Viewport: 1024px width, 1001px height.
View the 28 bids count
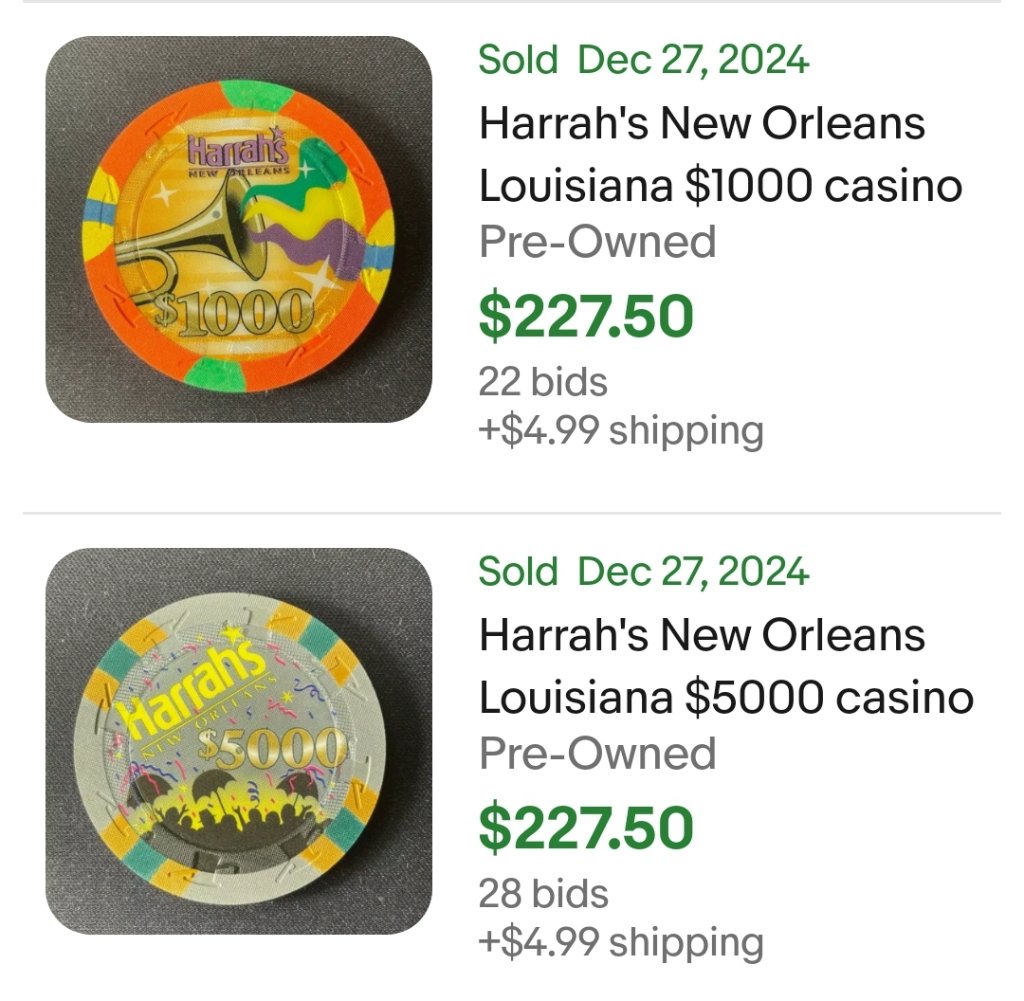click(542, 893)
